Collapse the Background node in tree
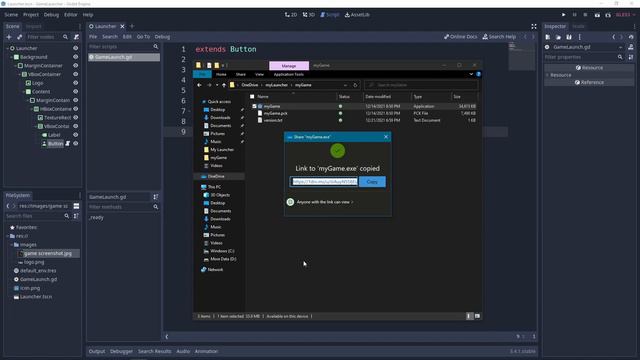This screenshot has height=360, width=640. [x=11, y=57]
